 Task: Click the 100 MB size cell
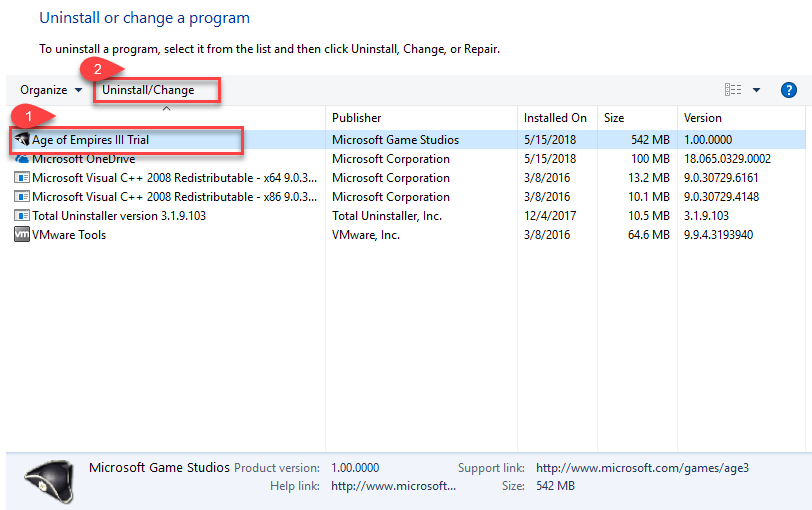[650, 159]
